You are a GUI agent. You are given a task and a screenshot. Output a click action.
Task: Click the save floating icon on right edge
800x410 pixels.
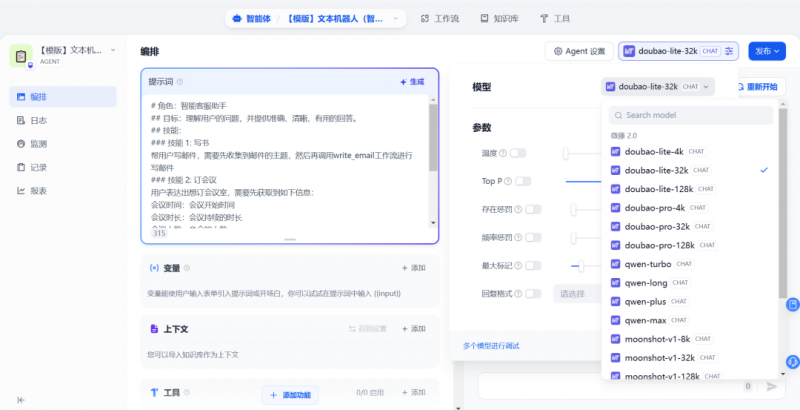(x=793, y=305)
